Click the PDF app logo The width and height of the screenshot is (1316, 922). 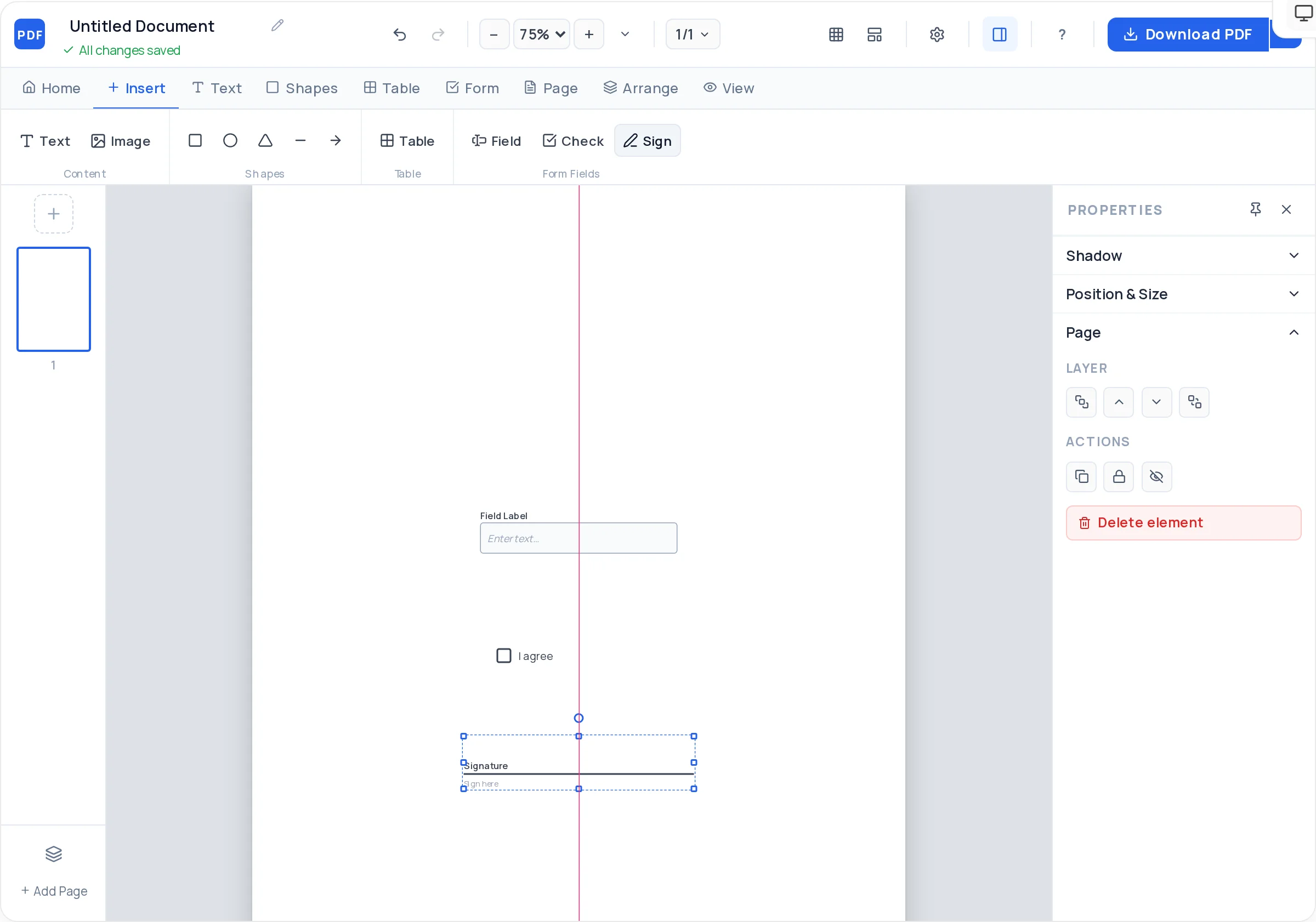30,35
